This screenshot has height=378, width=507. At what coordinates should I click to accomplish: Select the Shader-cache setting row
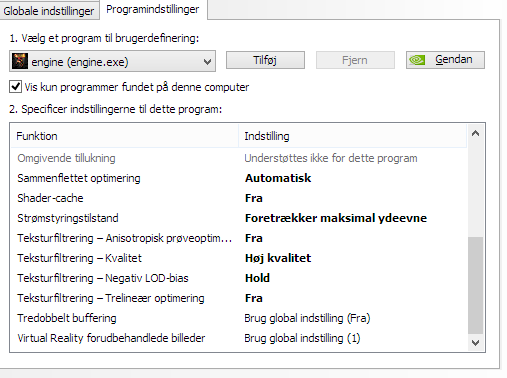click(238, 198)
